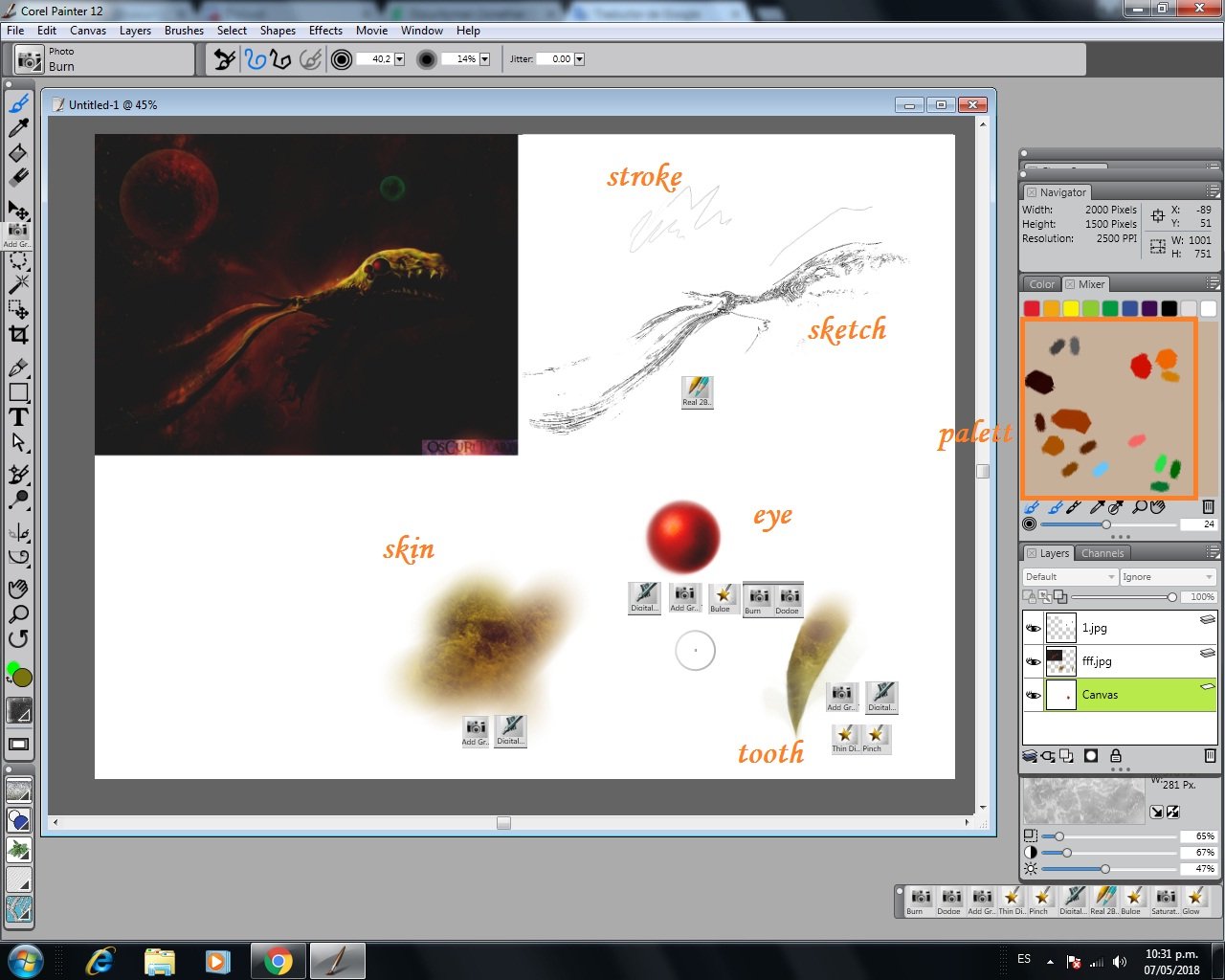Image resolution: width=1225 pixels, height=980 pixels.
Task: Clear the Mixer pad with the trash icon
Action: pyautogui.click(x=1208, y=506)
